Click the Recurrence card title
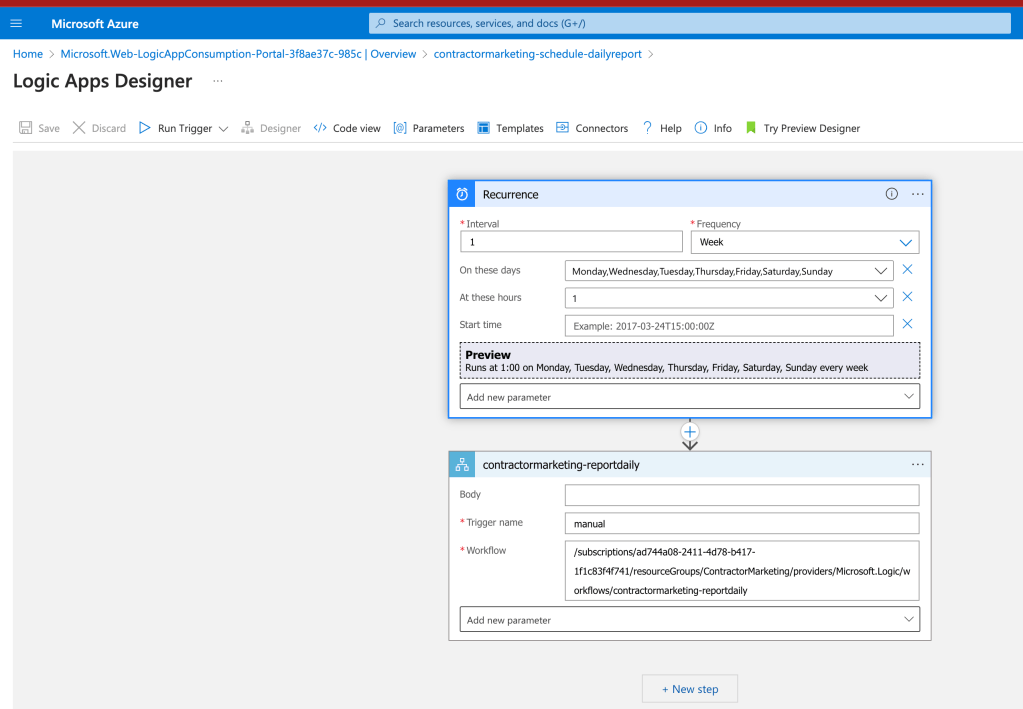Viewport: 1023px width, 709px height. [x=510, y=194]
